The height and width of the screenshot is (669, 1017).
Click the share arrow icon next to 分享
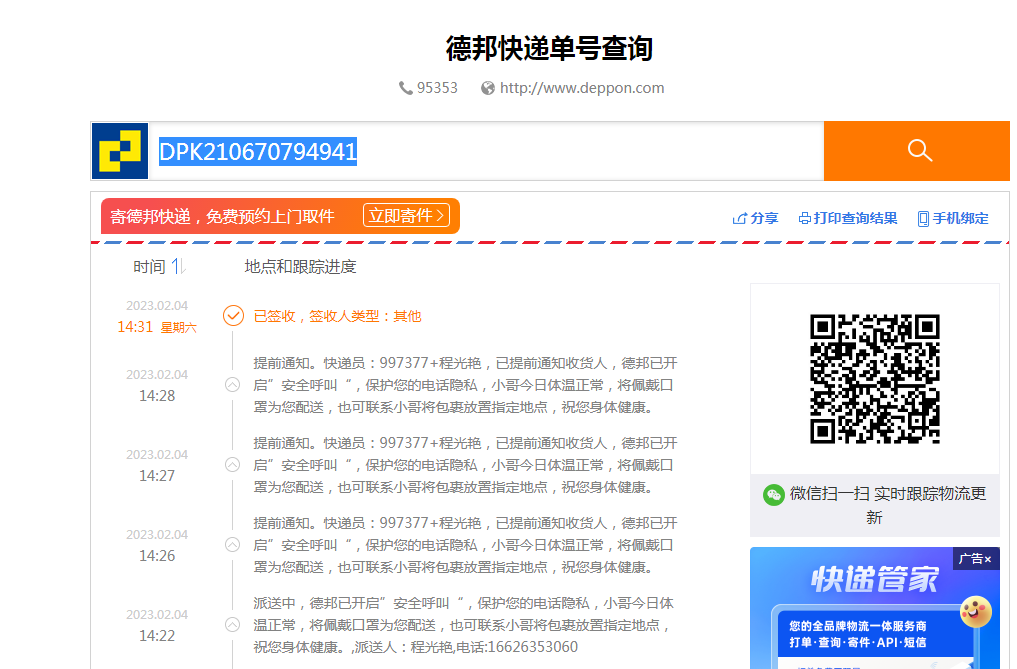pyautogui.click(x=739, y=218)
